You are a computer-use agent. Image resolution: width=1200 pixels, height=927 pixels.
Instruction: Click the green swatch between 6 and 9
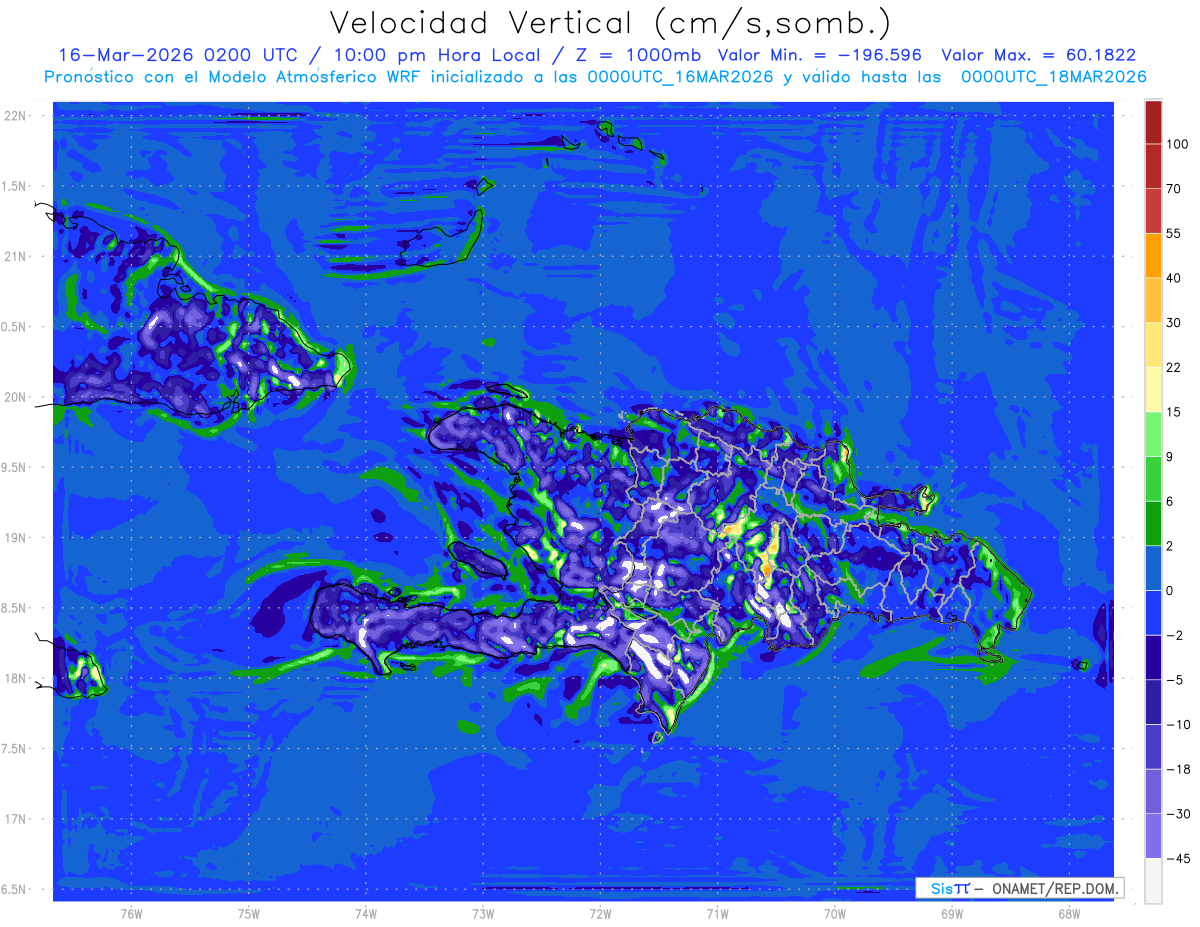(1153, 479)
